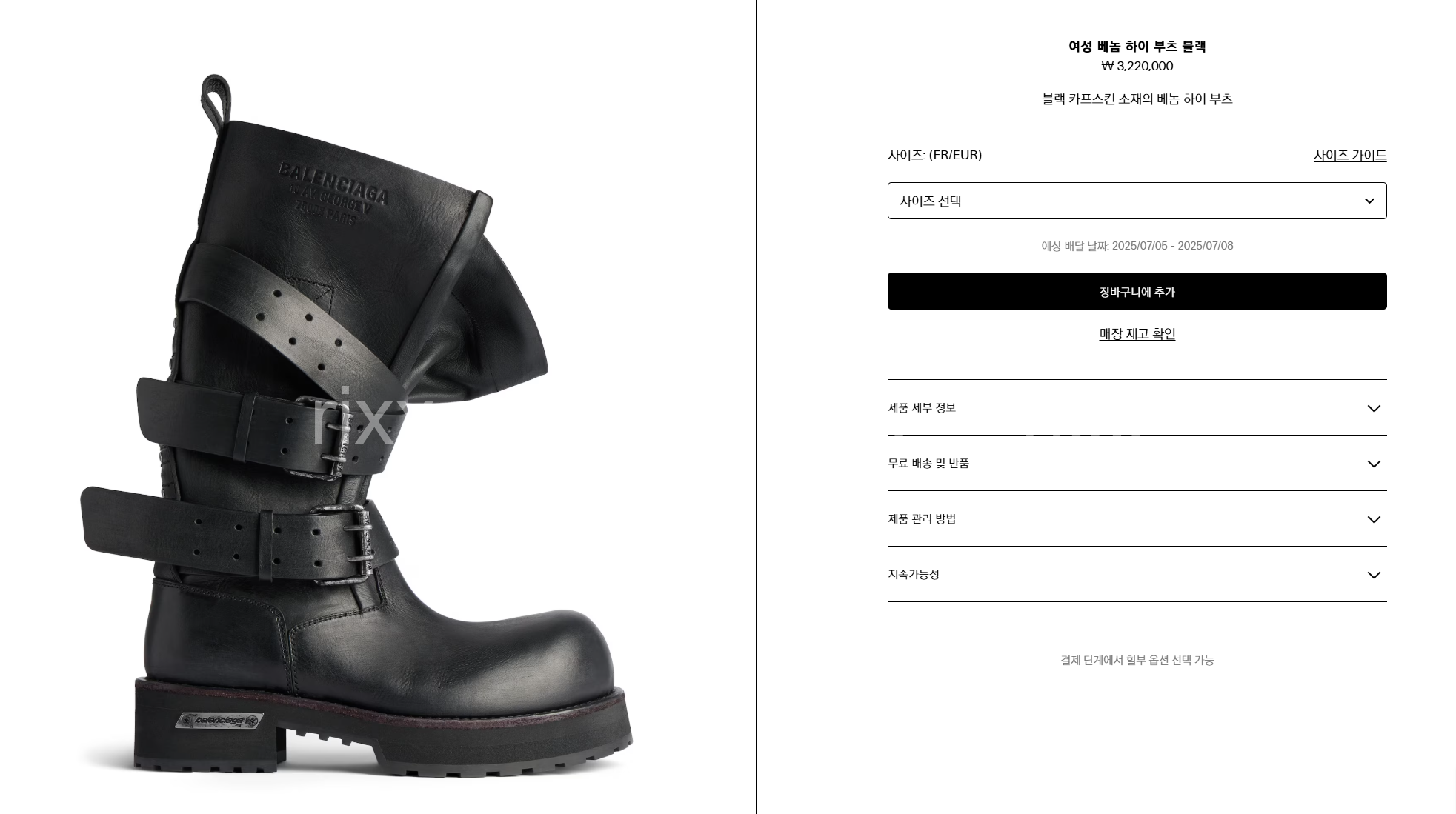Click the ₩ 3,220,000 price text

(x=1137, y=66)
